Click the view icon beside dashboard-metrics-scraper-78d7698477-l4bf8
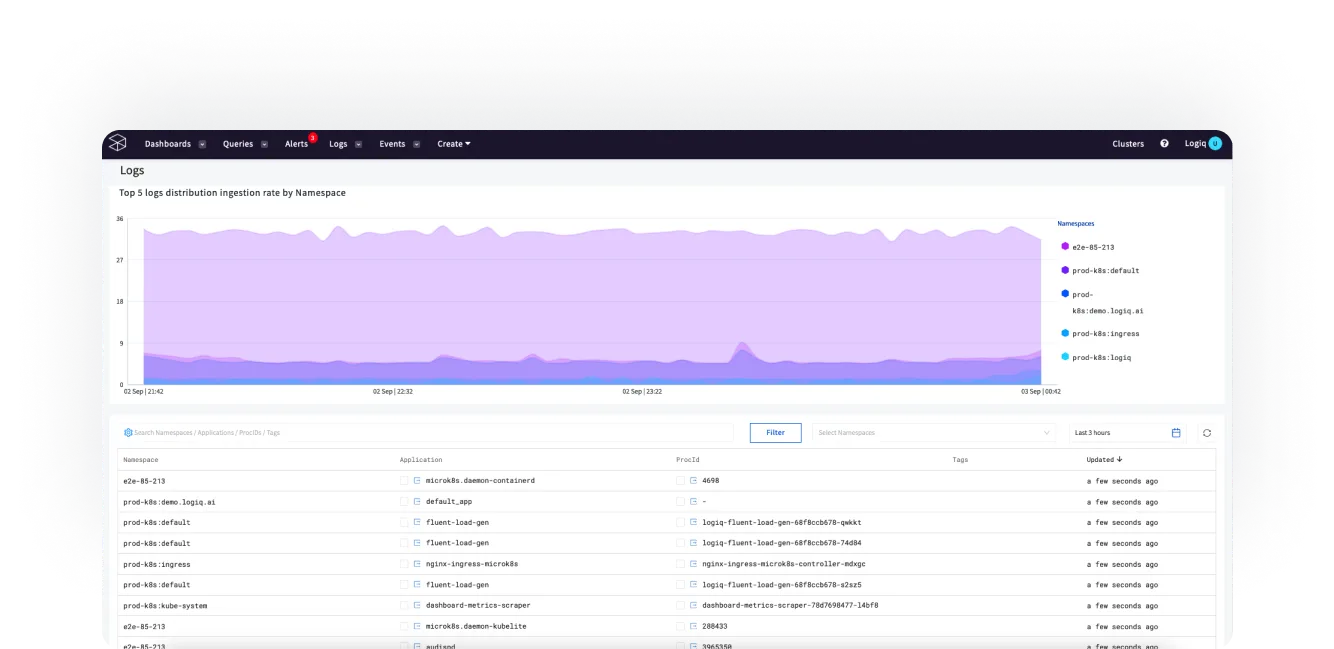The width and height of the screenshot is (1334, 649). click(x=693, y=606)
